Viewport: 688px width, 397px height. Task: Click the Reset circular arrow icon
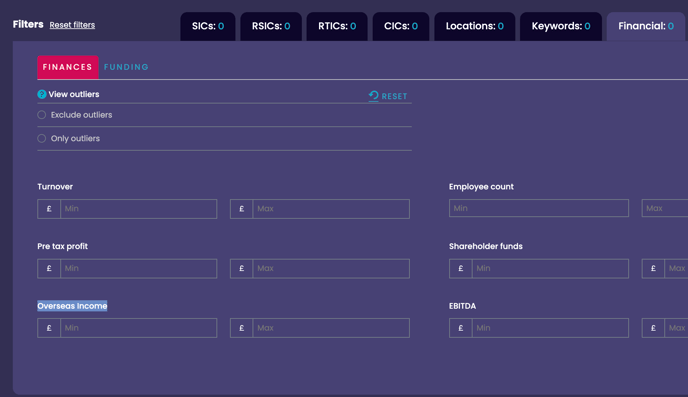coord(373,96)
